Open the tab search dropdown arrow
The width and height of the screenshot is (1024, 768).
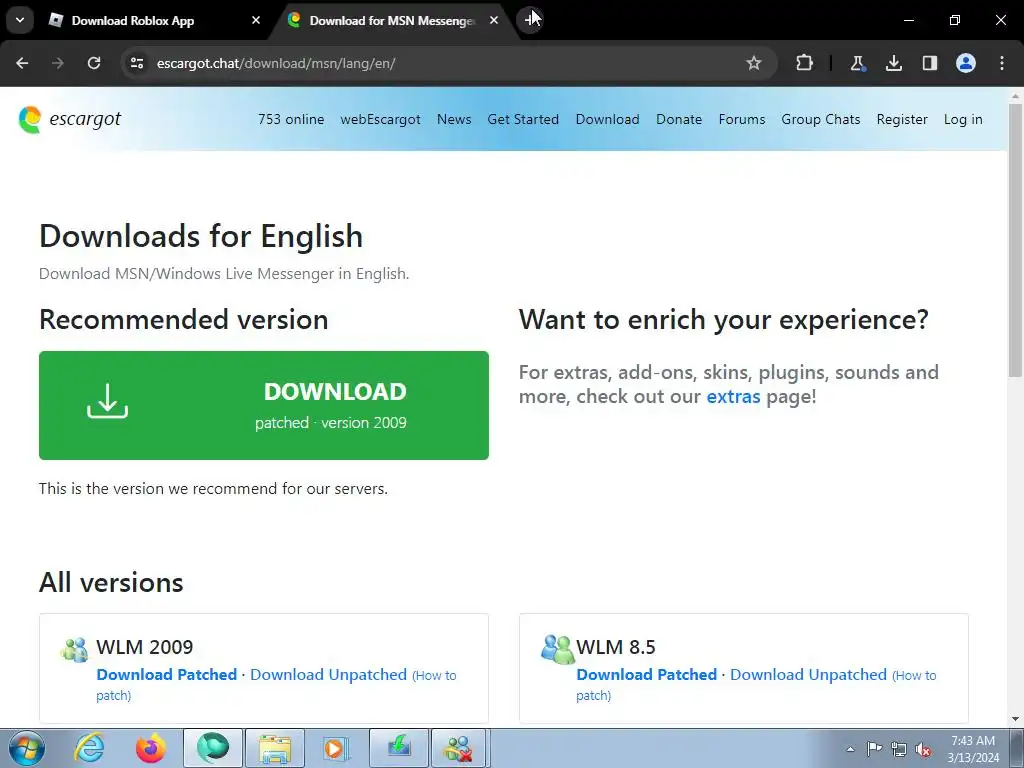(x=20, y=20)
